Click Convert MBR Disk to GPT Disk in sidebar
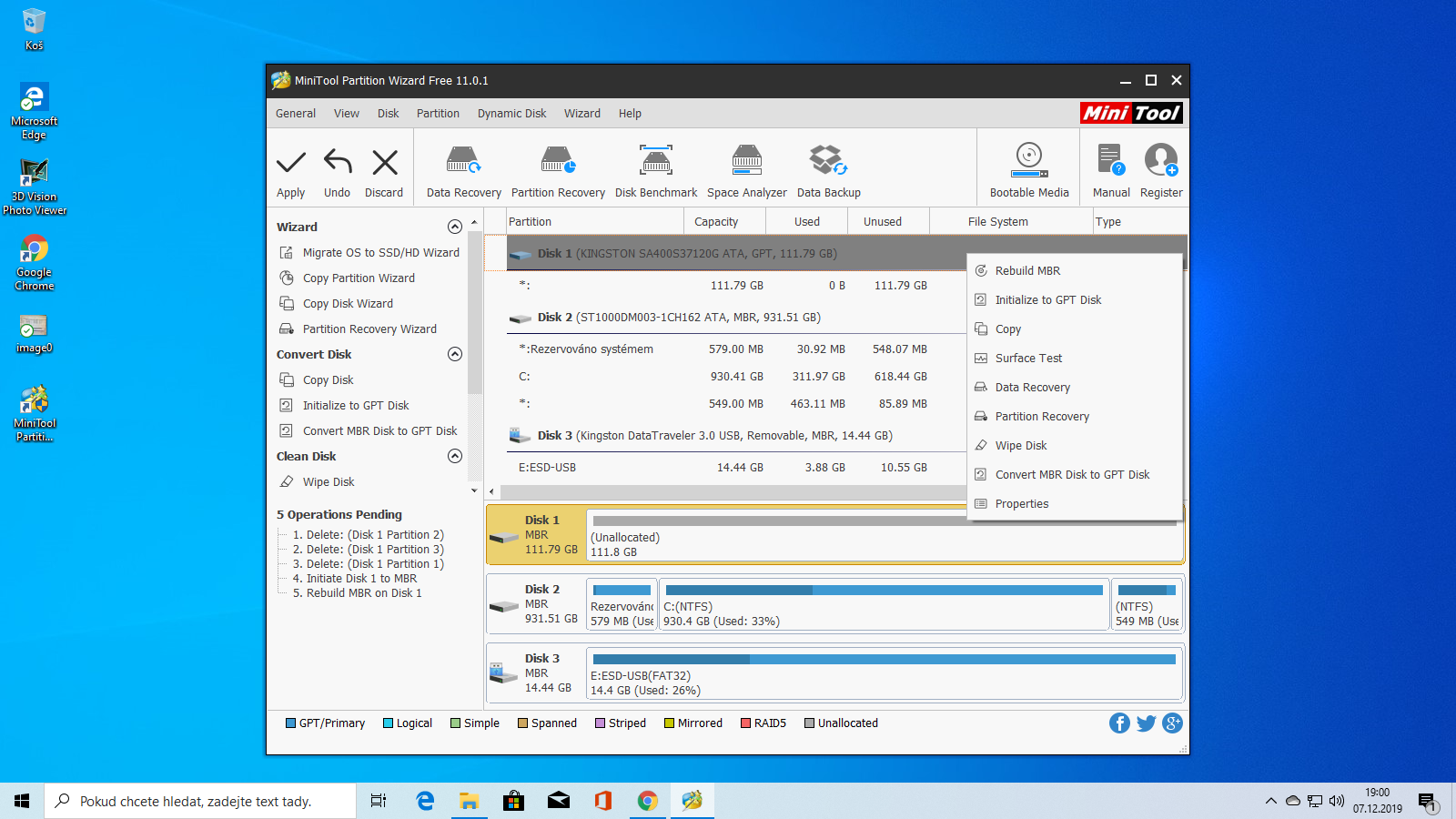Image resolution: width=1456 pixels, height=819 pixels. tap(379, 431)
